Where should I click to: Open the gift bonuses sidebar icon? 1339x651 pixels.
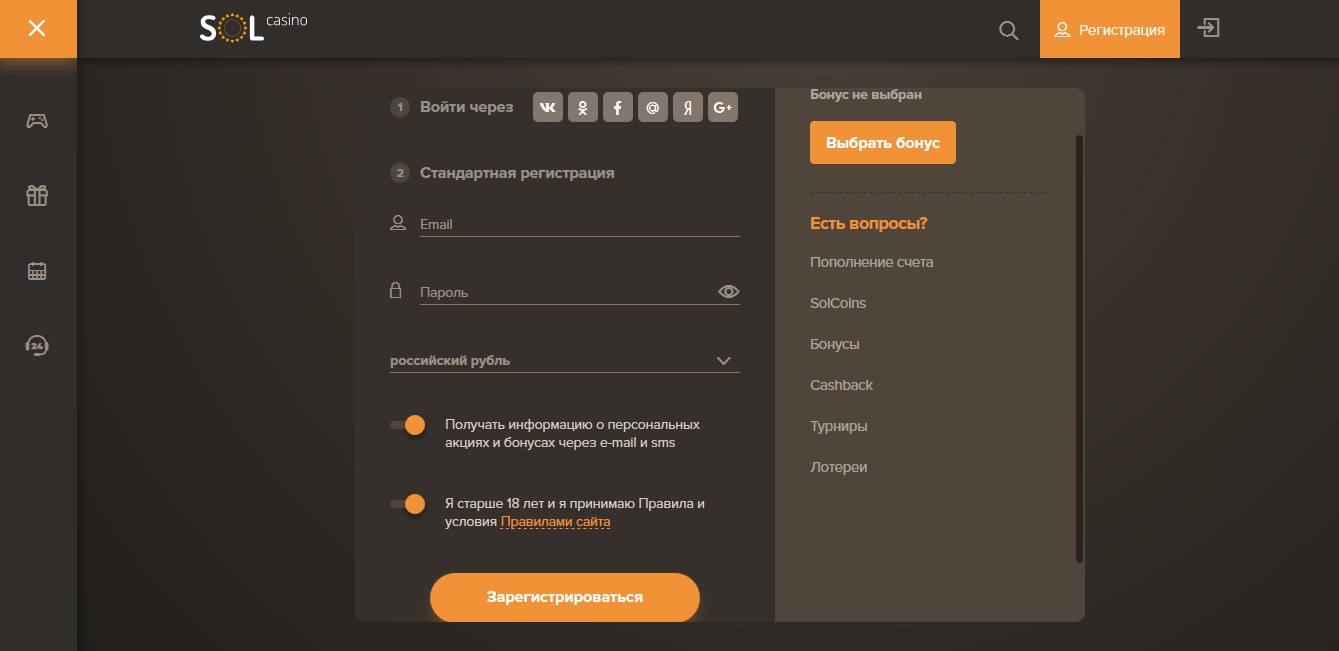[37, 196]
